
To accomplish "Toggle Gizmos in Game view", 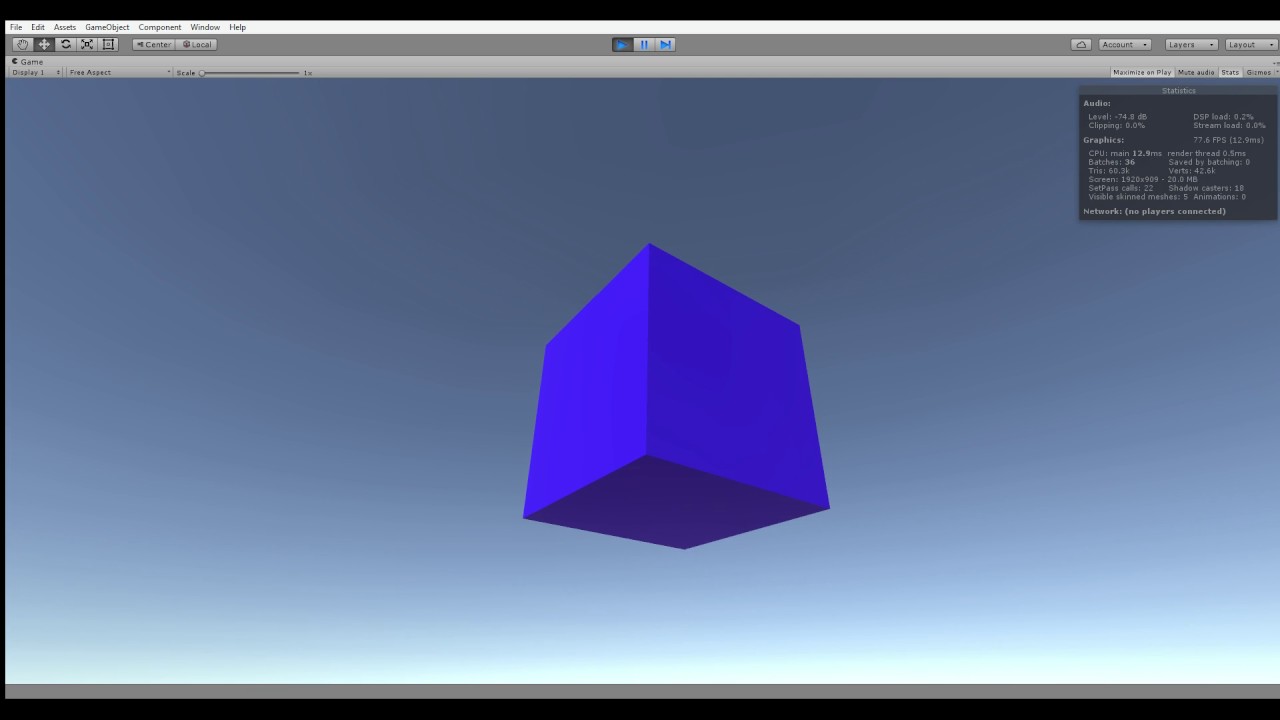I will (1258, 72).
